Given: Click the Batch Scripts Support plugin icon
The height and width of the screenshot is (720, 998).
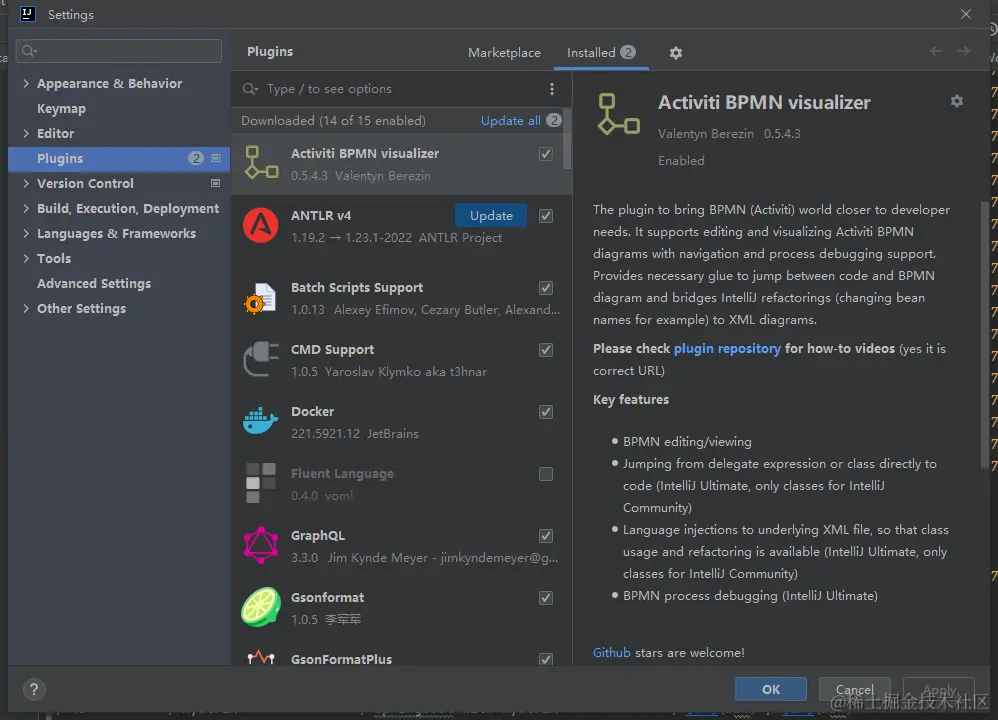Looking at the screenshot, I should [x=260, y=298].
